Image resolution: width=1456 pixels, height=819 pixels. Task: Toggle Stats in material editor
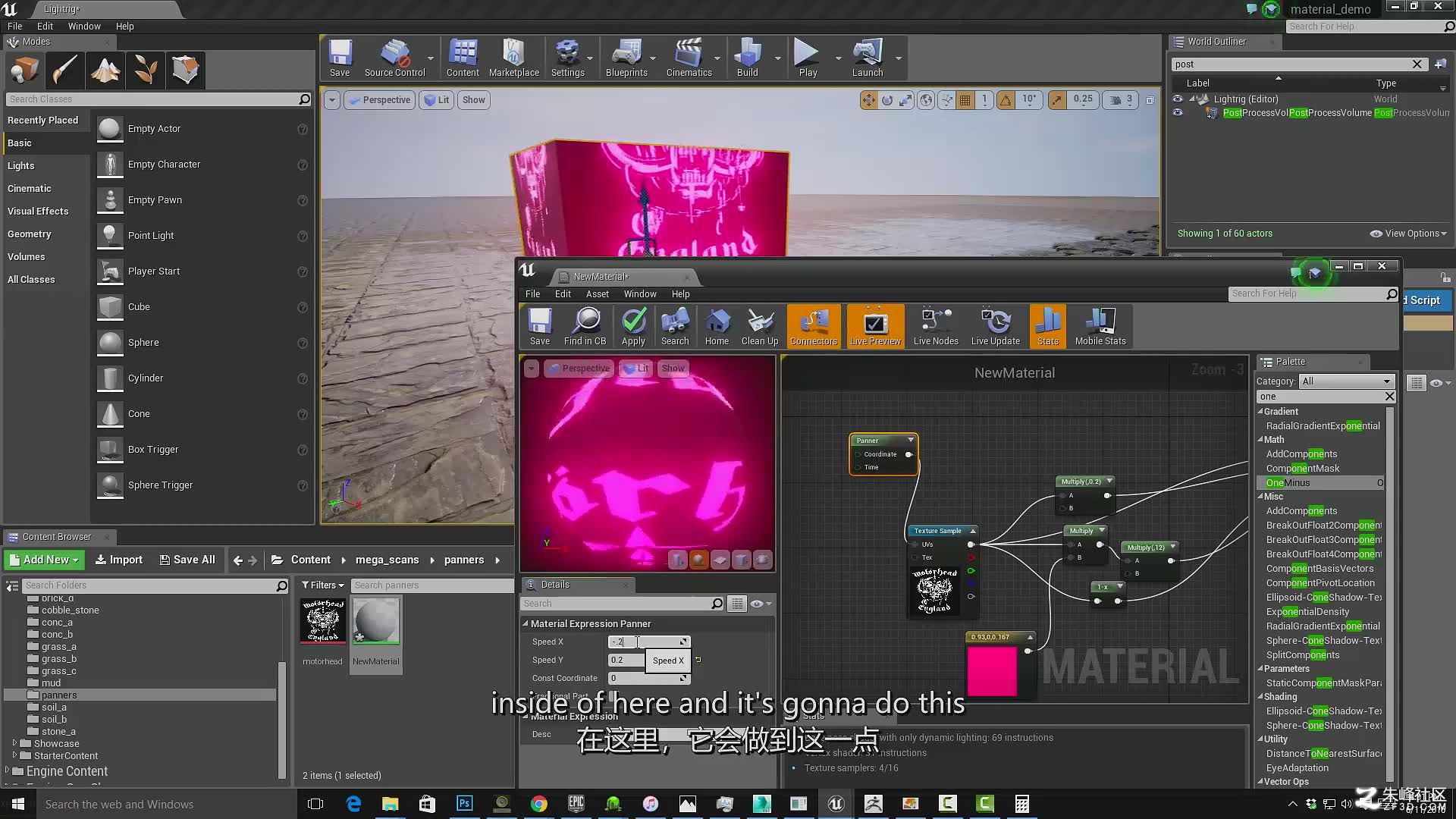[x=1048, y=327]
